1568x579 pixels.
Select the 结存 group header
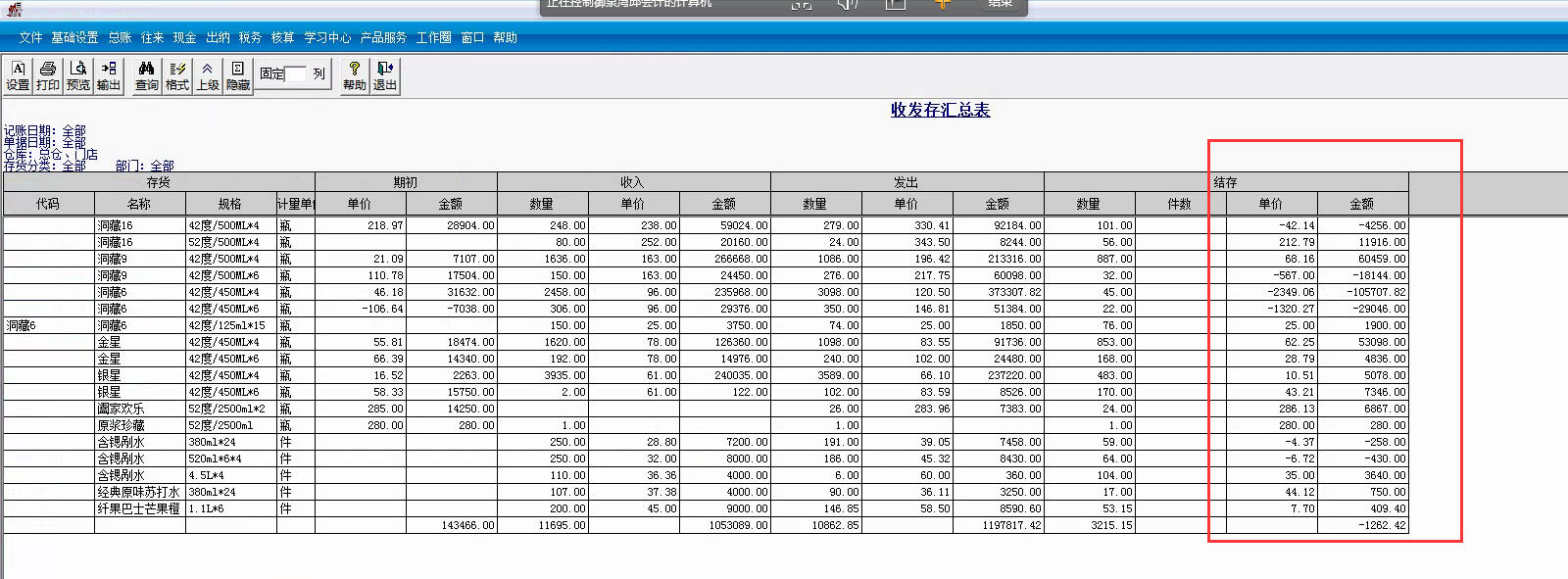point(1226,182)
